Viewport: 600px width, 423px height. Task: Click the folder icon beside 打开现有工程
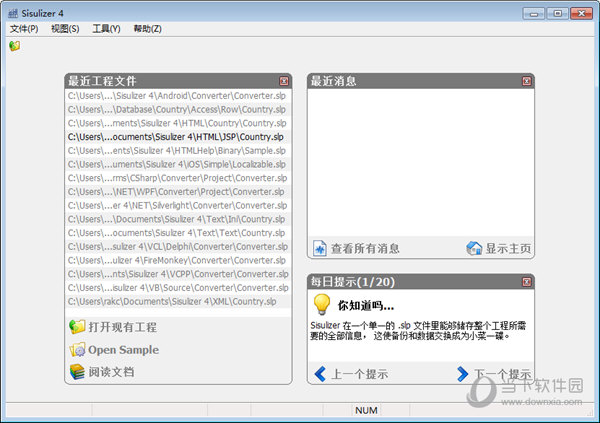tap(77, 327)
